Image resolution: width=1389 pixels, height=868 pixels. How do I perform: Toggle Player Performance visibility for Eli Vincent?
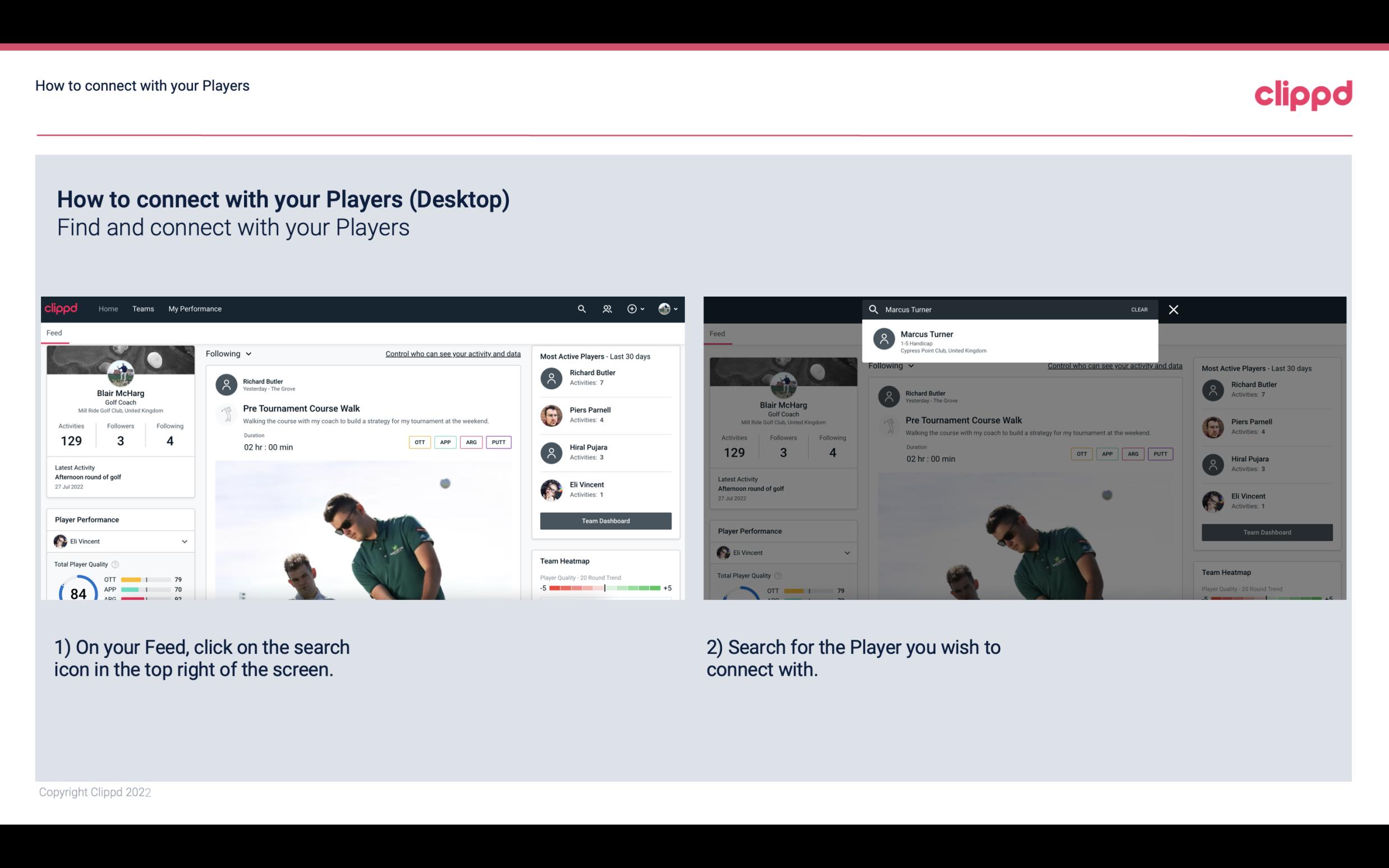(x=184, y=541)
